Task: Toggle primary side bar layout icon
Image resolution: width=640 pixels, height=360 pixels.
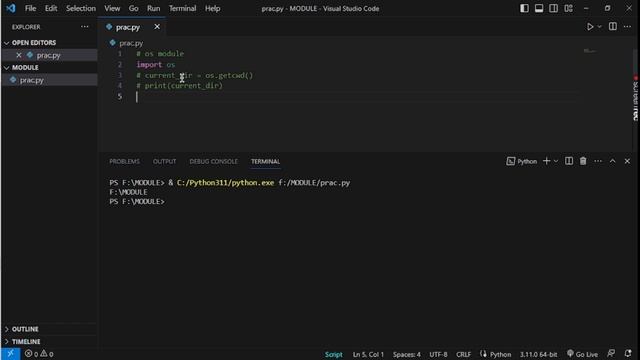Action: (524, 8)
